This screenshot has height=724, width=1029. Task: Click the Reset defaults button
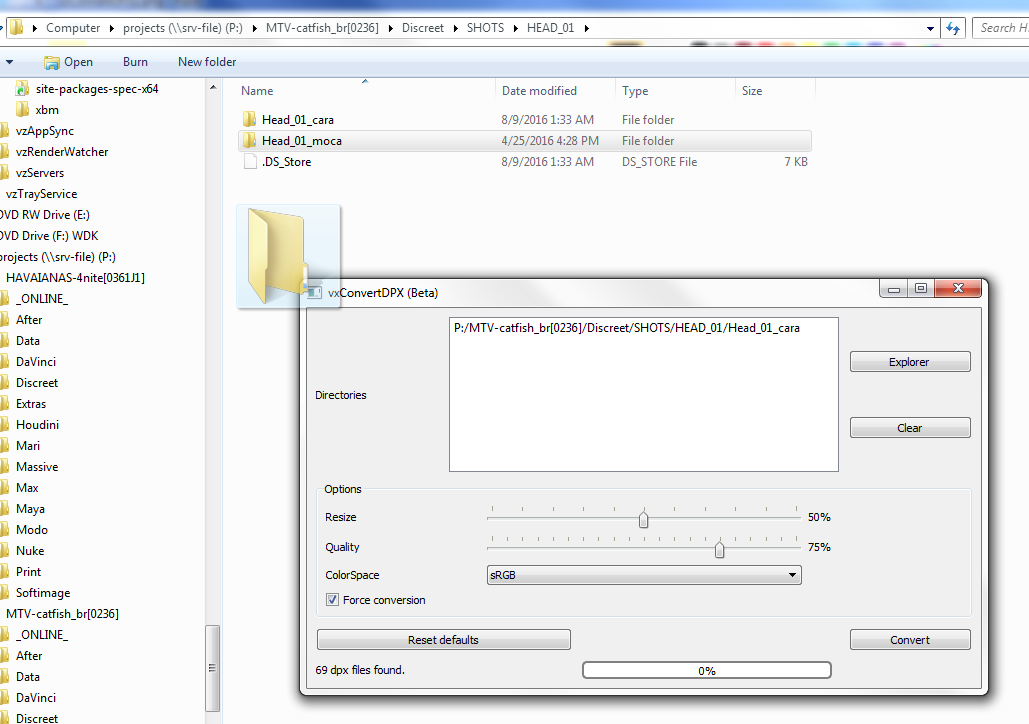443,640
